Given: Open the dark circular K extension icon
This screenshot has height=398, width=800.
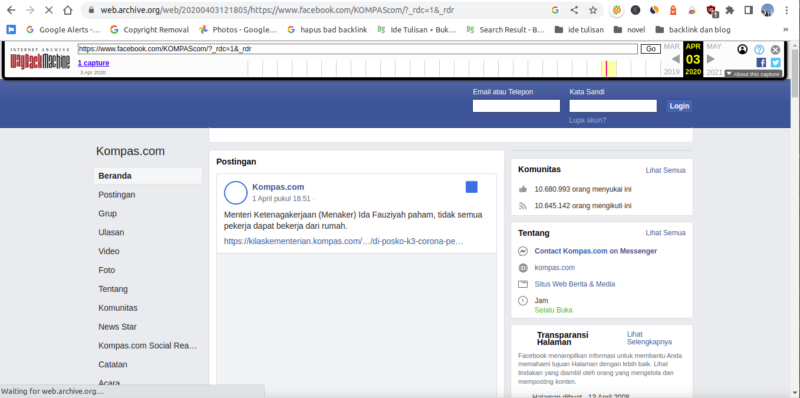Looking at the screenshot, I should coord(635,10).
